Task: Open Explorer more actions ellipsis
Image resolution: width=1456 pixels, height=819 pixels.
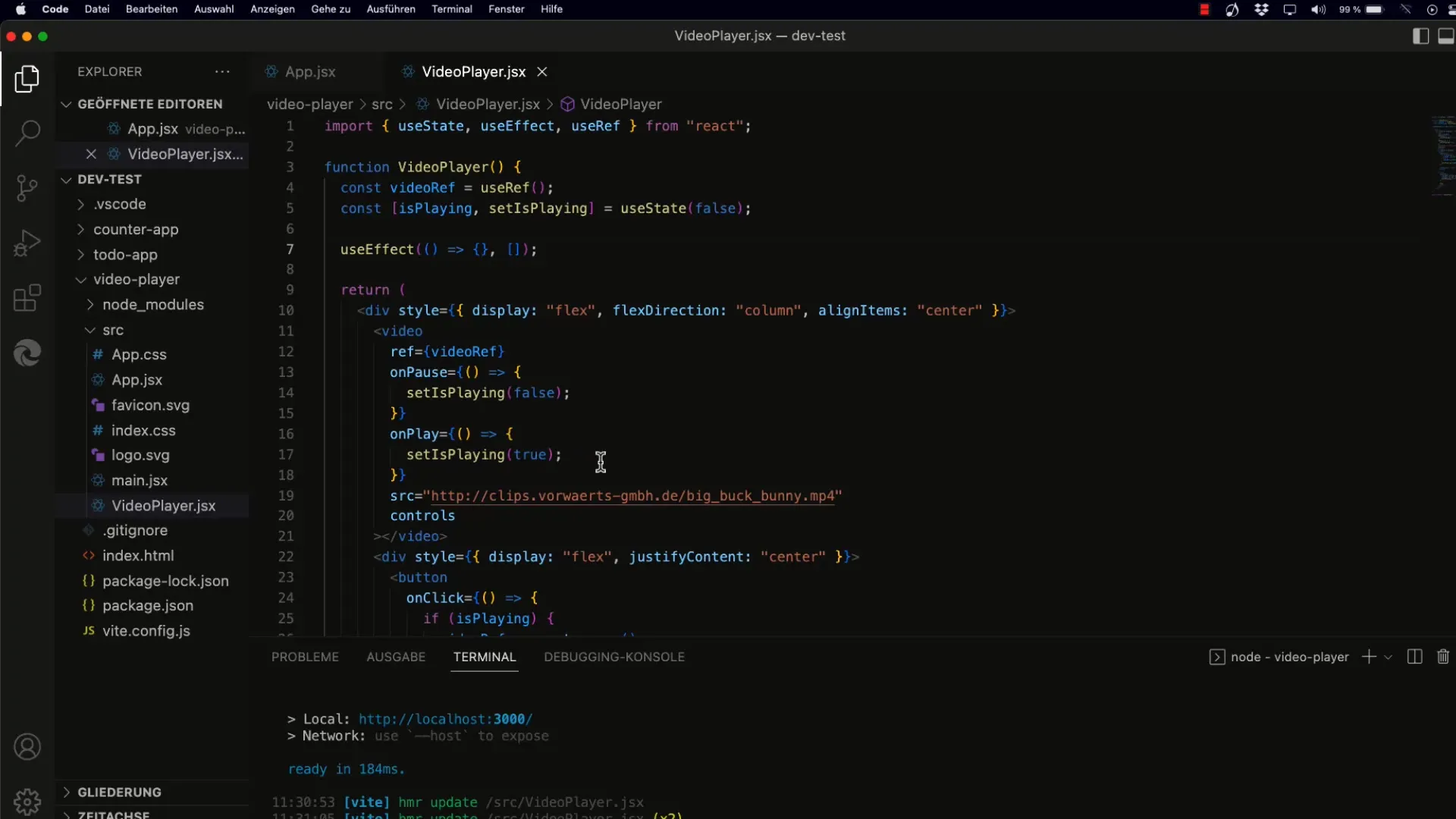Action: (222, 71)
